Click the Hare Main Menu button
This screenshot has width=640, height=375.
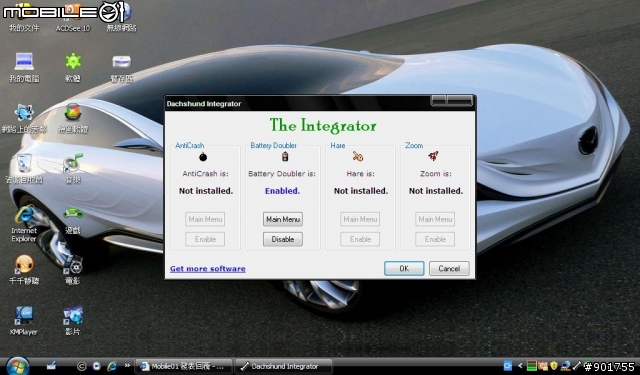tap(360, 219)
